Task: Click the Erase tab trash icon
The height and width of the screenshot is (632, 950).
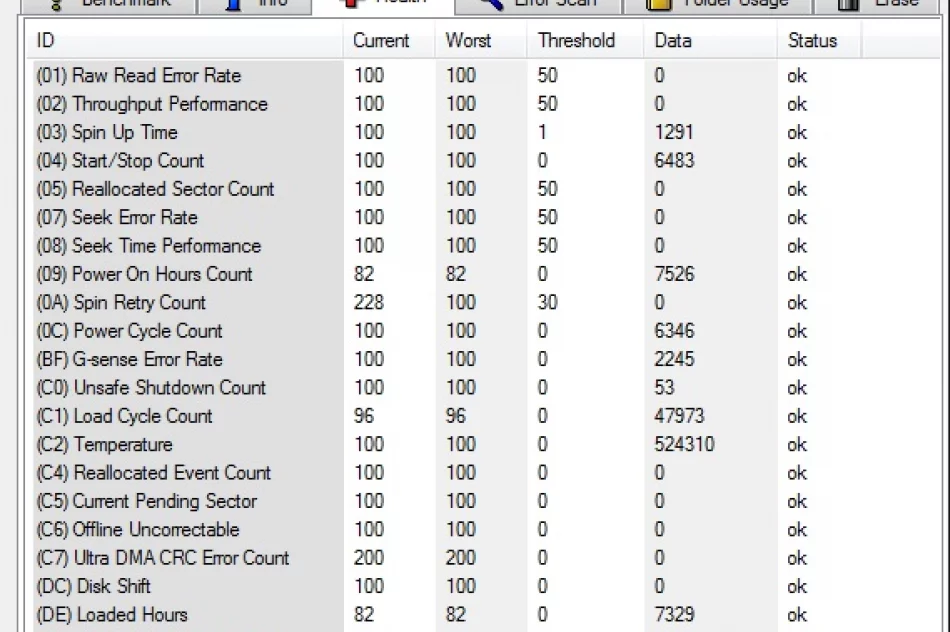Action: coord(848,3)
